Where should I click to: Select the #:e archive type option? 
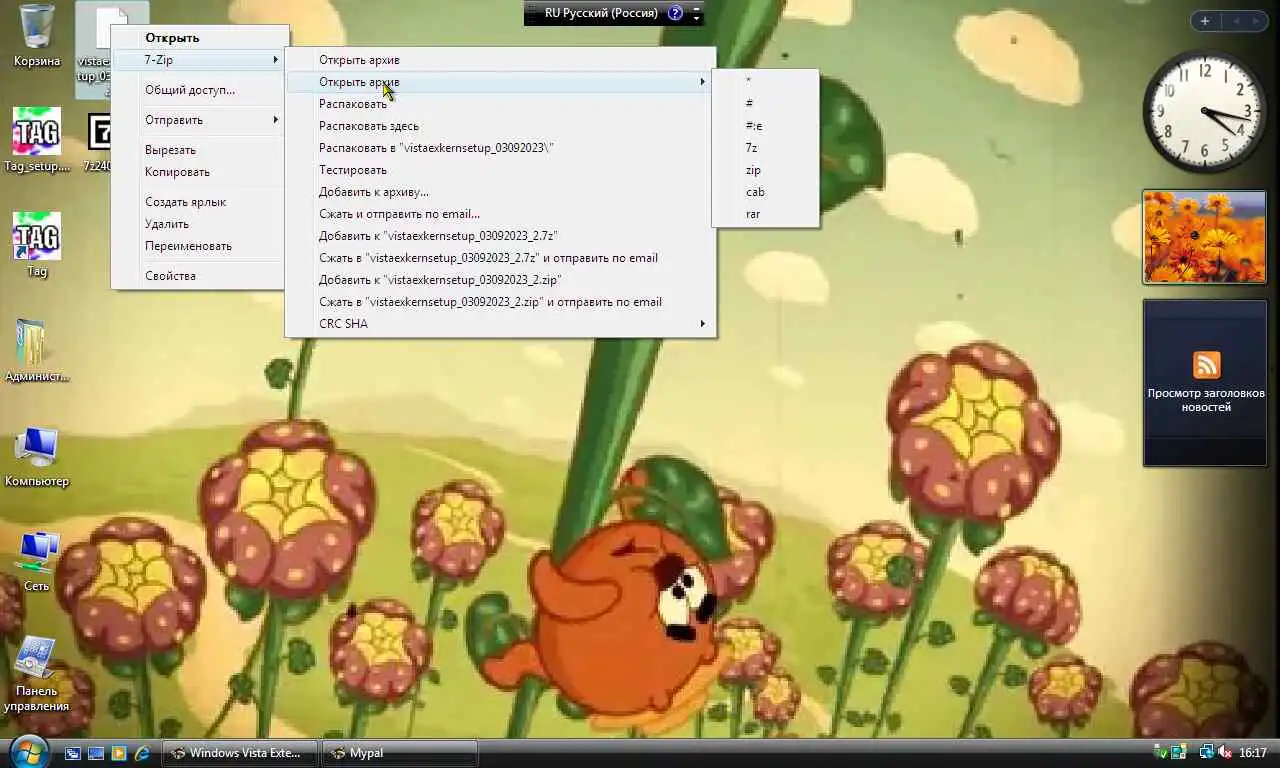click(765, 126)
